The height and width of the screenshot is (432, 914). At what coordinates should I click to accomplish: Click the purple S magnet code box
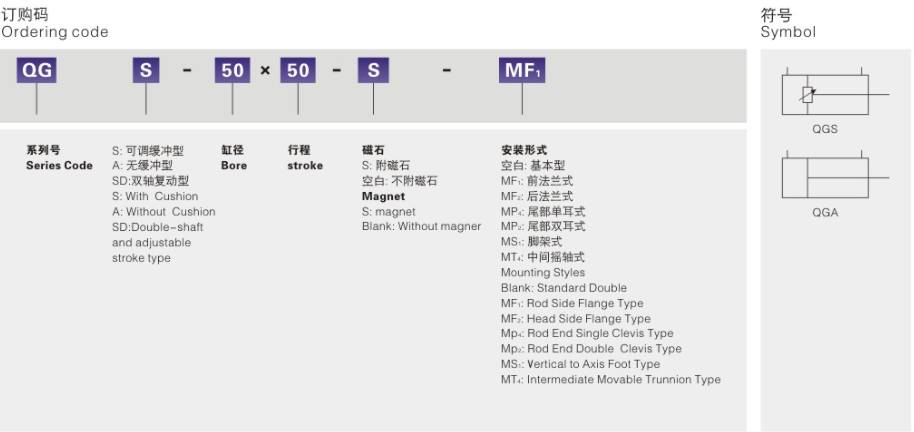pos(373,70)
